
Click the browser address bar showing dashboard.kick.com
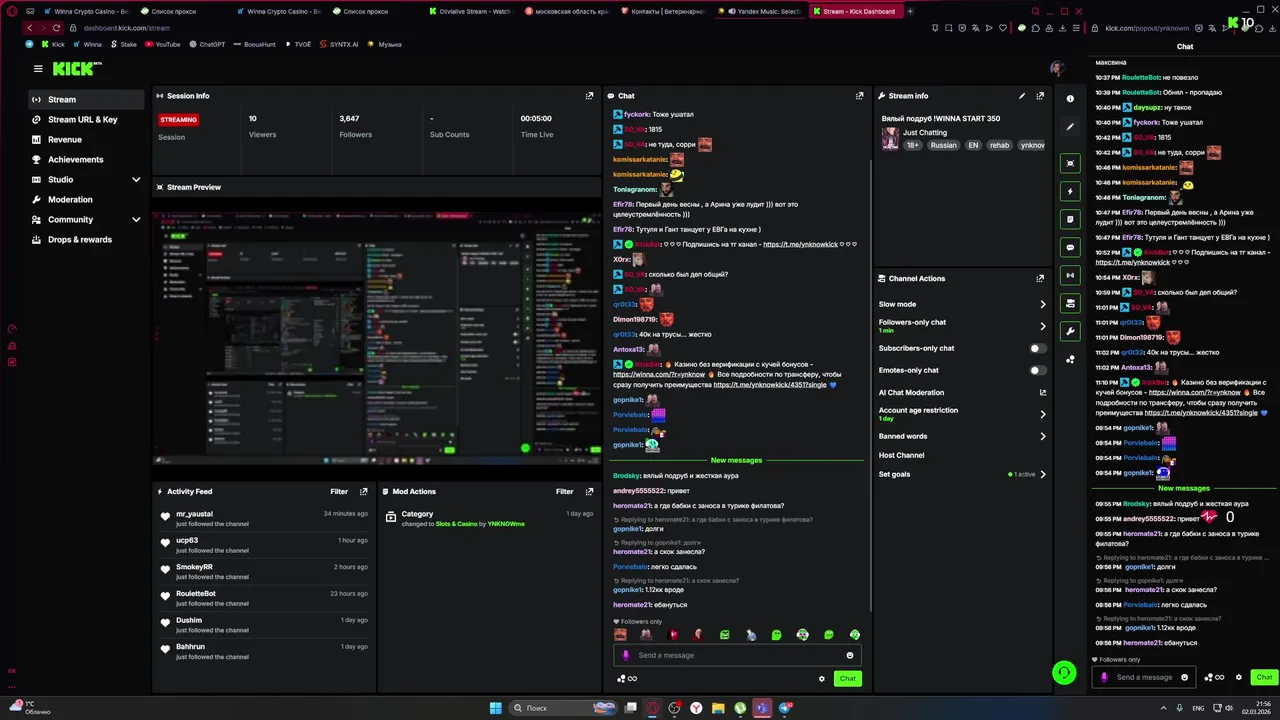[126, 28]
